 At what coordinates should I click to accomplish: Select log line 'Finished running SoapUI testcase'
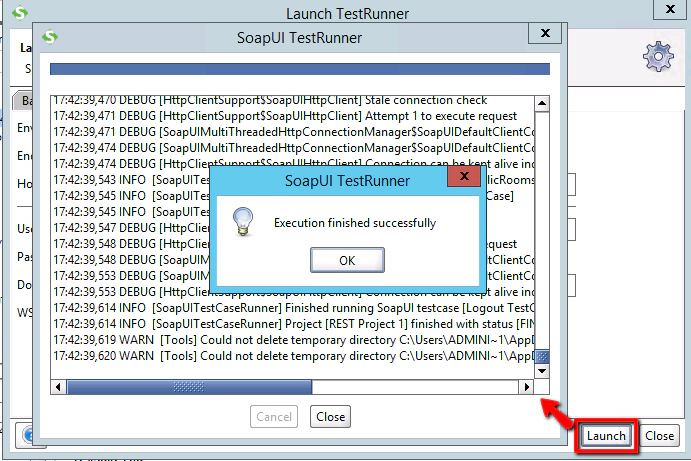293,308
